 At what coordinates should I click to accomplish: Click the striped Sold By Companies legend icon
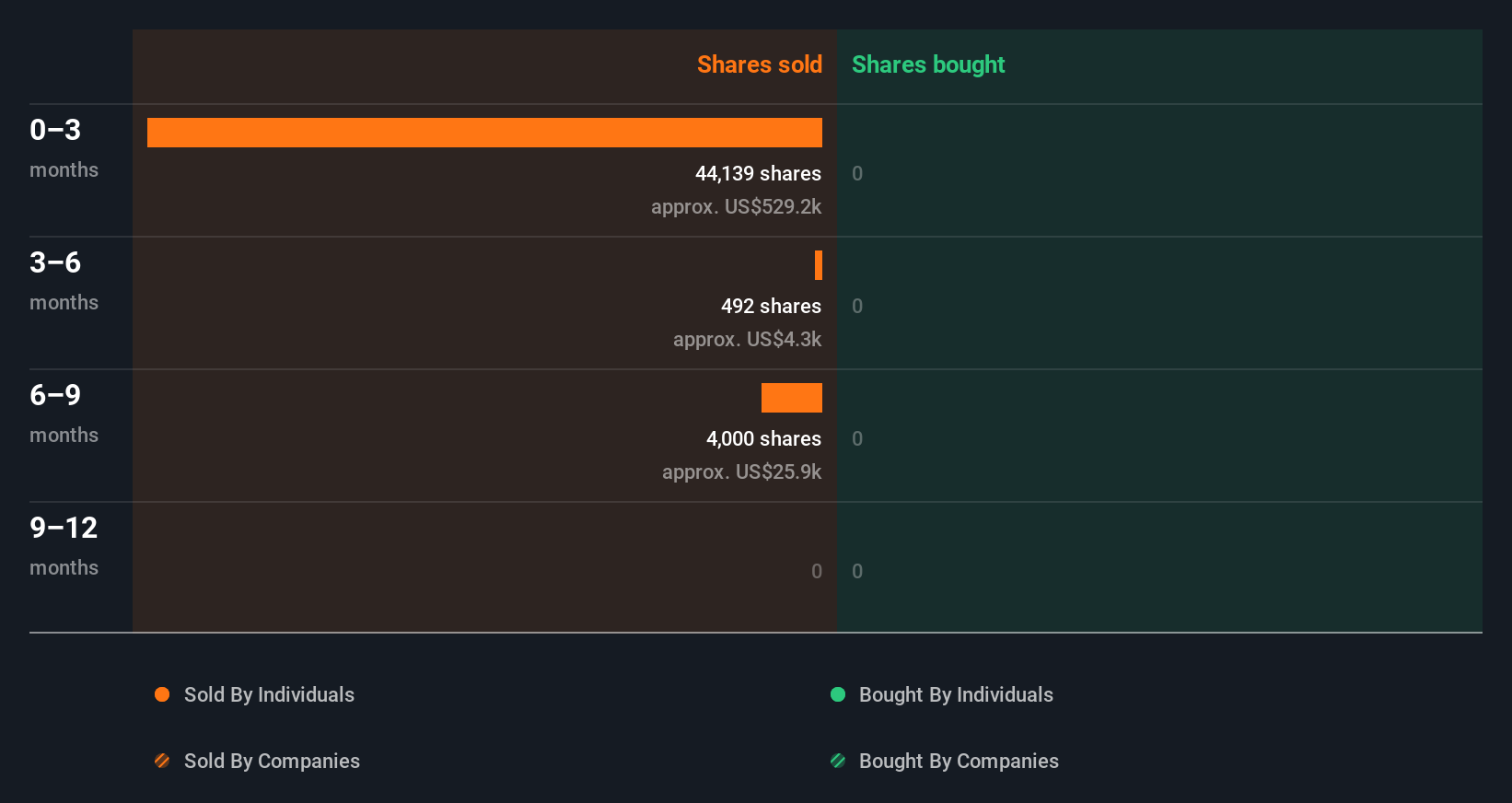162,761
